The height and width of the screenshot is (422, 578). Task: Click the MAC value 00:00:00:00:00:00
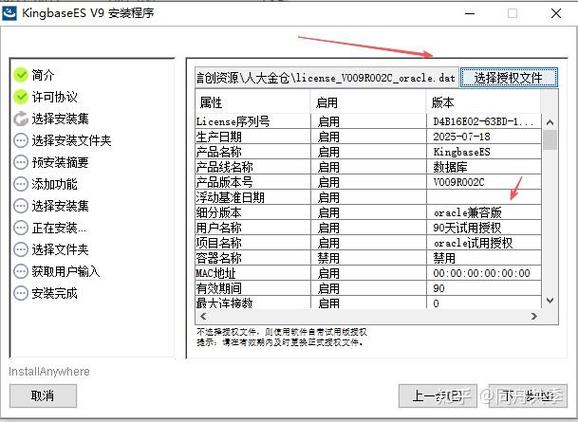pos(481,273)
